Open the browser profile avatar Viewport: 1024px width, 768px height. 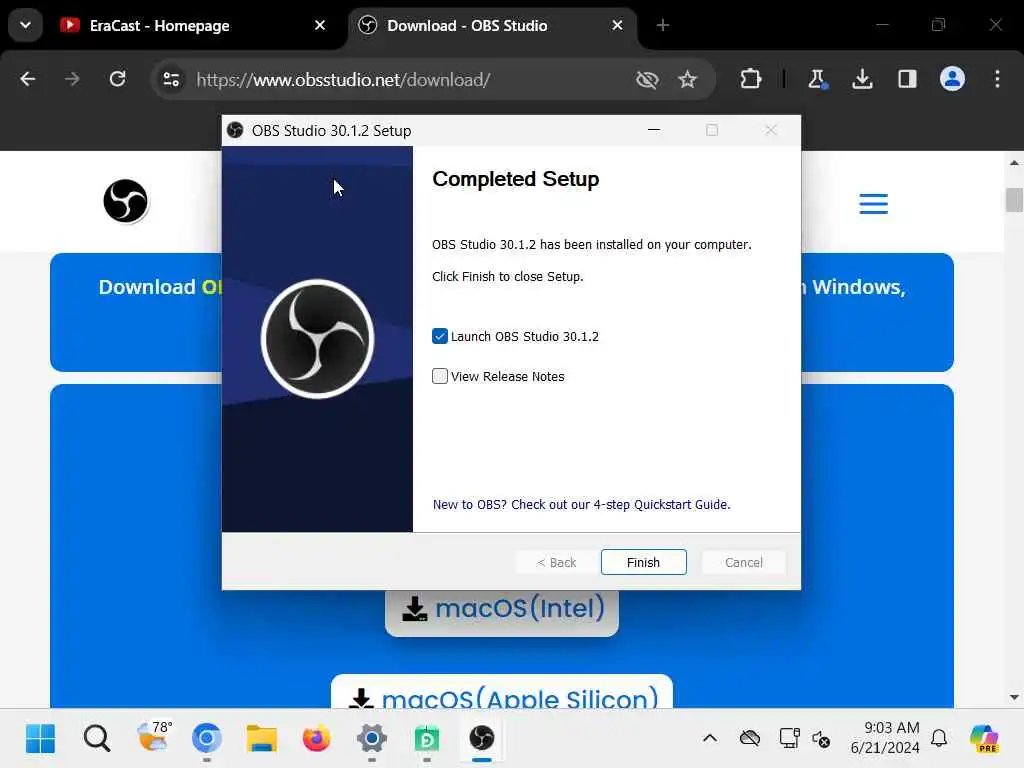point(952,79)
